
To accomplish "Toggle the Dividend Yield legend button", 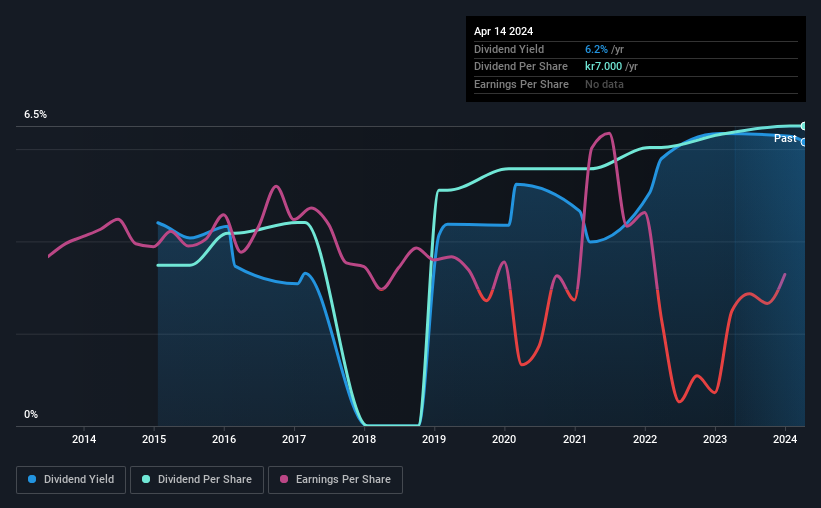I will pos(71,480).
